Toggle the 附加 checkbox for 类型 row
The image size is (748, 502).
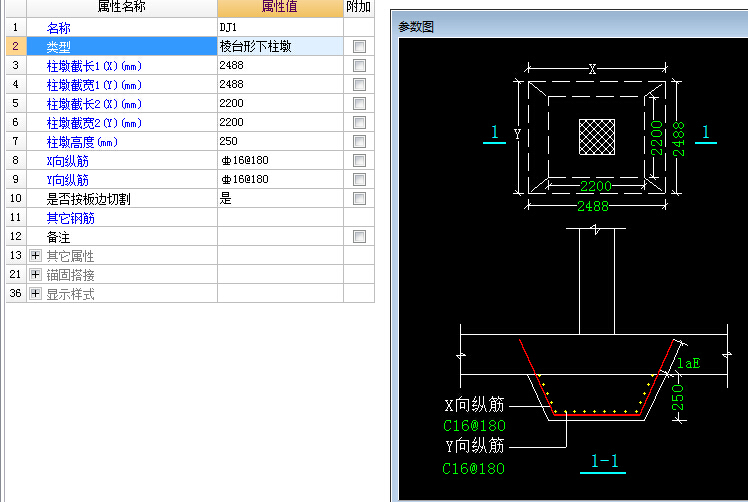pos(359,46)
